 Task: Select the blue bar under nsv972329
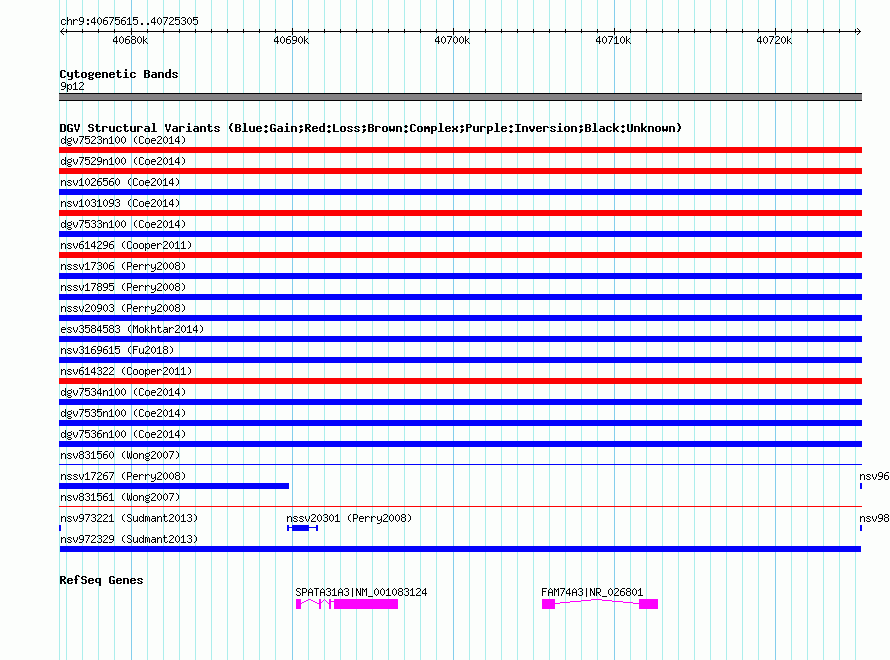click(x=460, y=549)
